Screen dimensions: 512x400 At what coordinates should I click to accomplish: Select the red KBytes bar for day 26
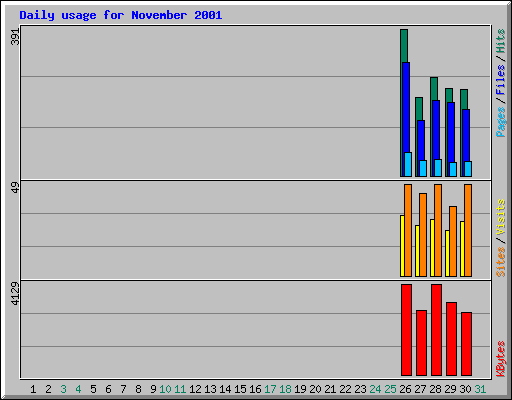click(x=406, y=330)
